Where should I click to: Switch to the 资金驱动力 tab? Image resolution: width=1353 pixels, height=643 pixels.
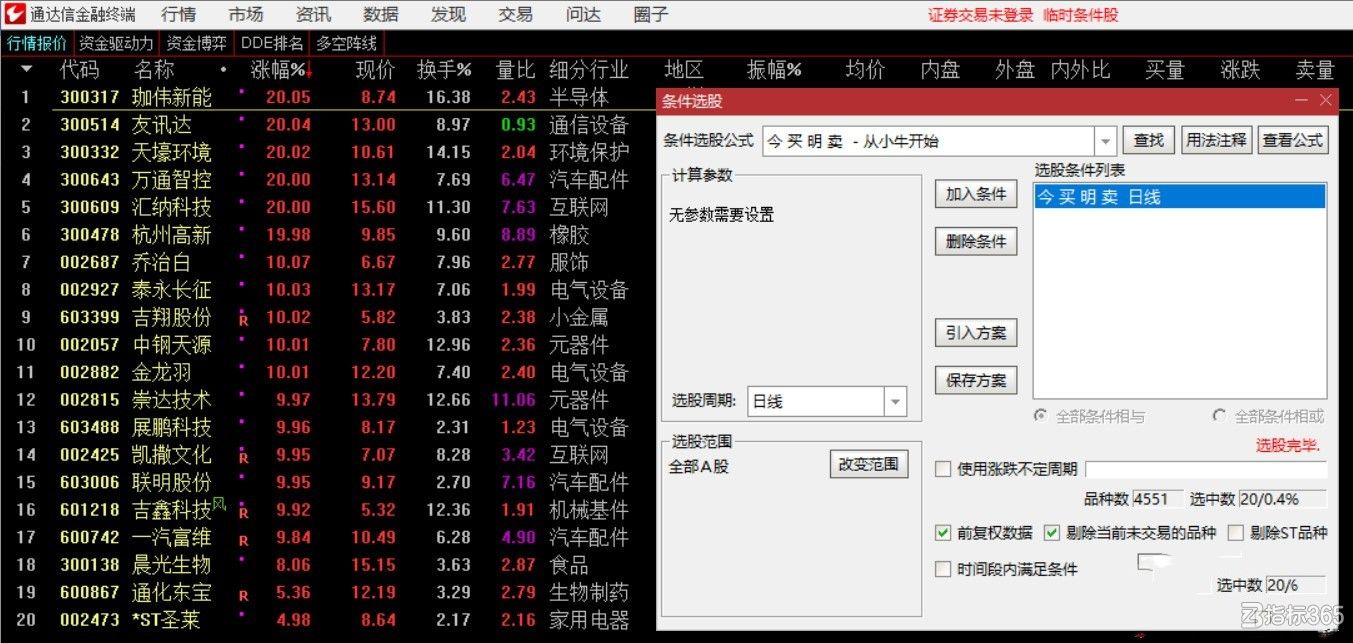tap(116, 43)
